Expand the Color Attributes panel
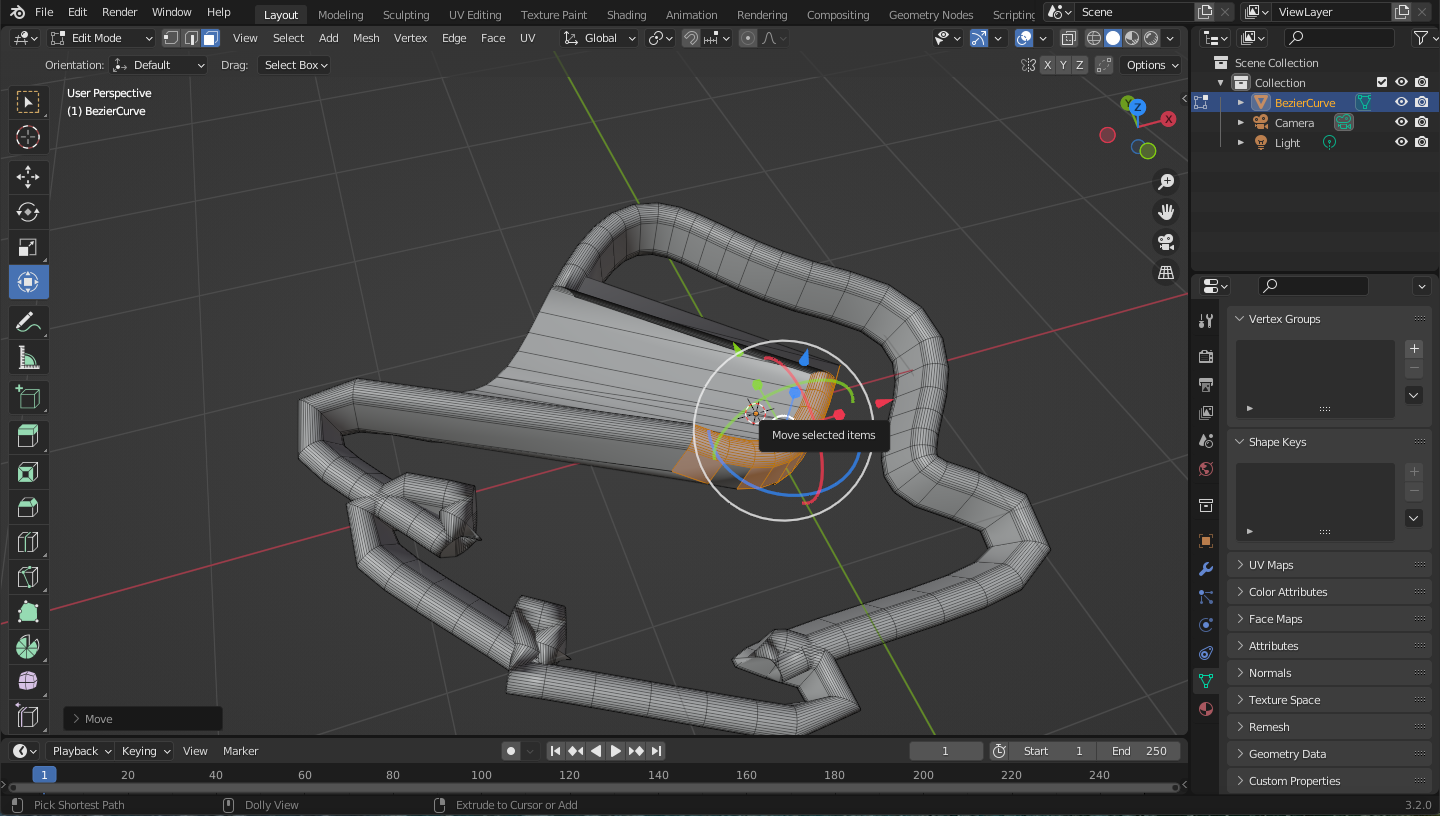This screenshot has width=1440, height=816. [x=1329, y=592]
